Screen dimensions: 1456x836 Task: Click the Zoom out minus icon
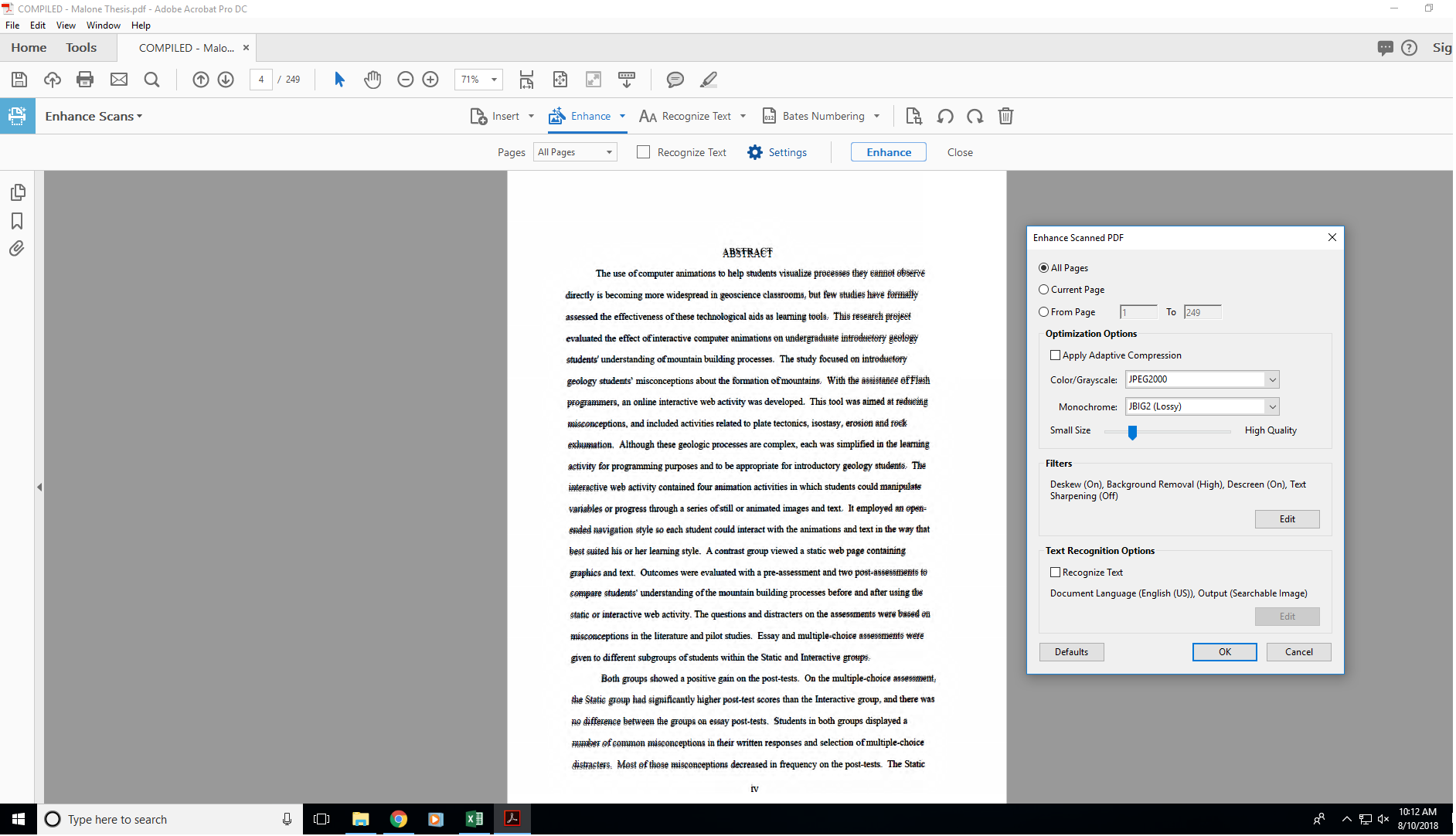click(405, 80)
